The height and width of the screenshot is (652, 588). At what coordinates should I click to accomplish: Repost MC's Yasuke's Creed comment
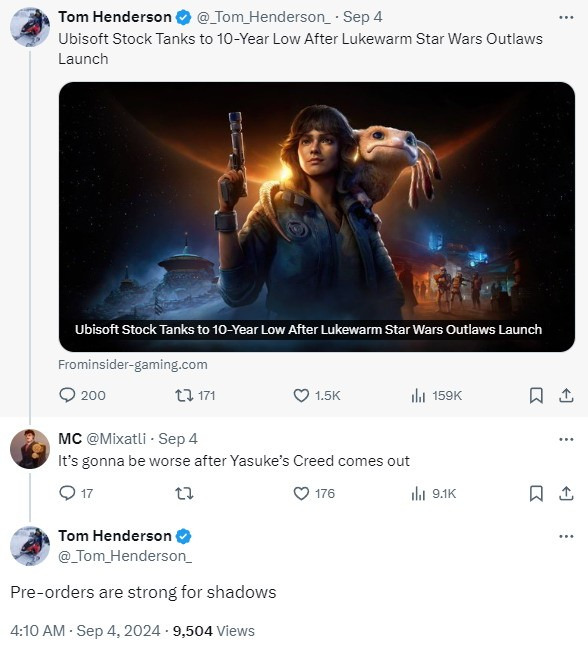coord(184,494)
